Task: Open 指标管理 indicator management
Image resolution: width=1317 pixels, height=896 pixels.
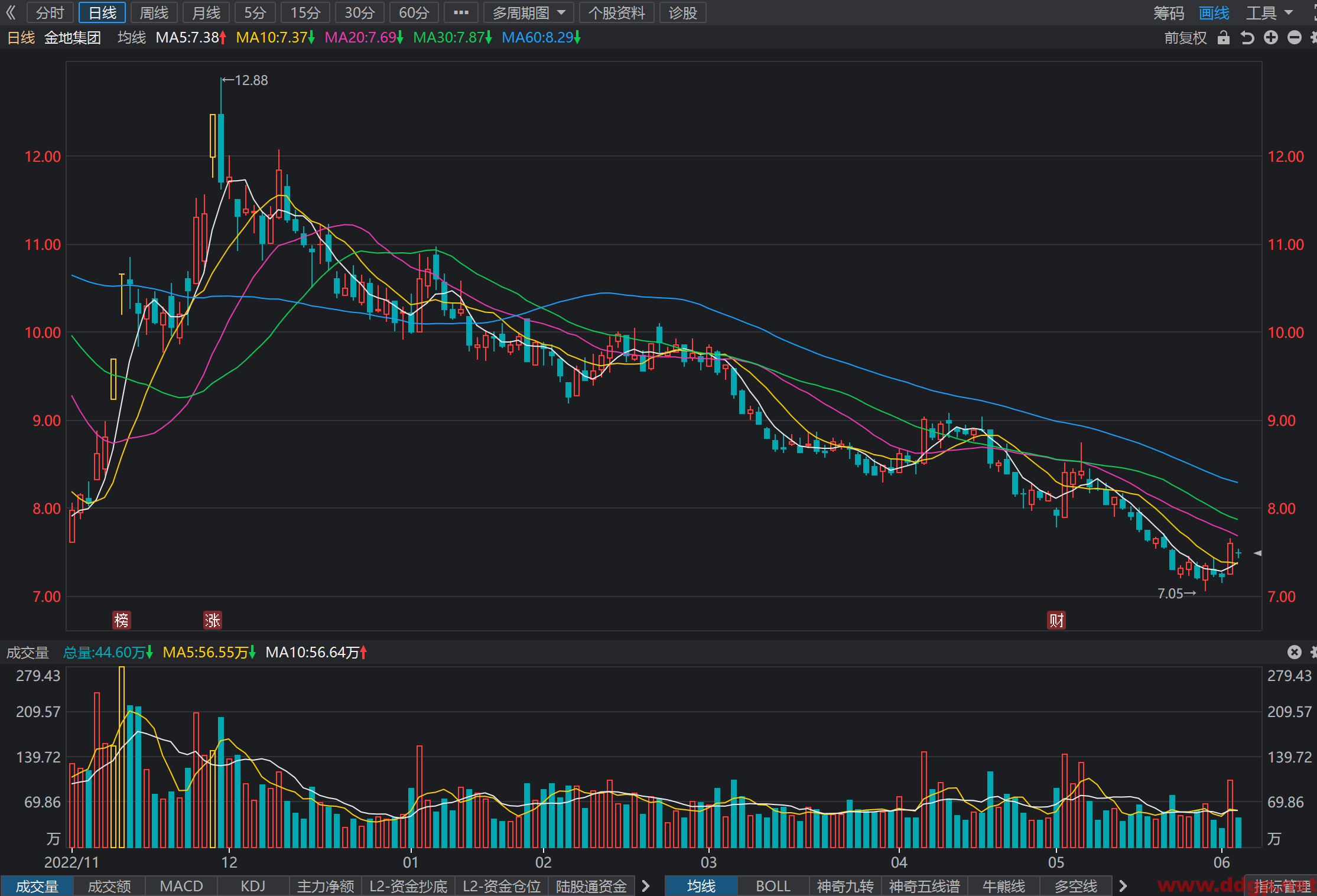Action: 1282,886
